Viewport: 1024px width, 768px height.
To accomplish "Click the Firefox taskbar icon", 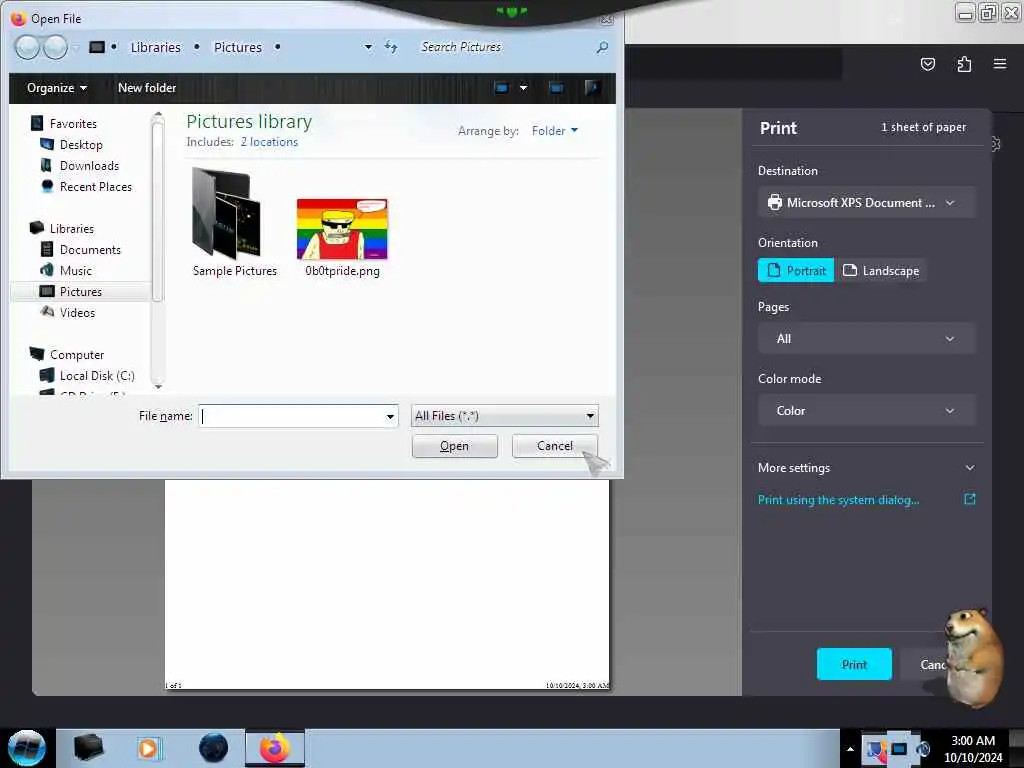I will click(275, 748).
